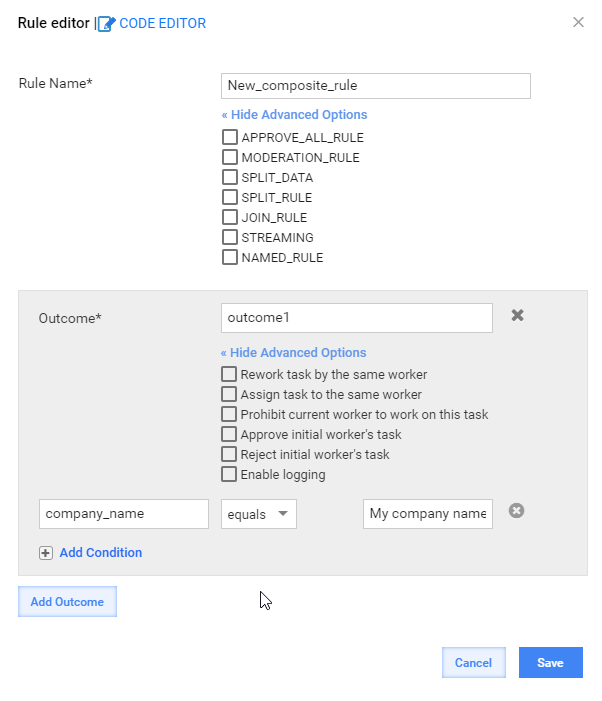Viewport: 602px width, 701px height.
Task: Collapse outcome Hide Advanced Options link
Action: click(x=294, y=353)
